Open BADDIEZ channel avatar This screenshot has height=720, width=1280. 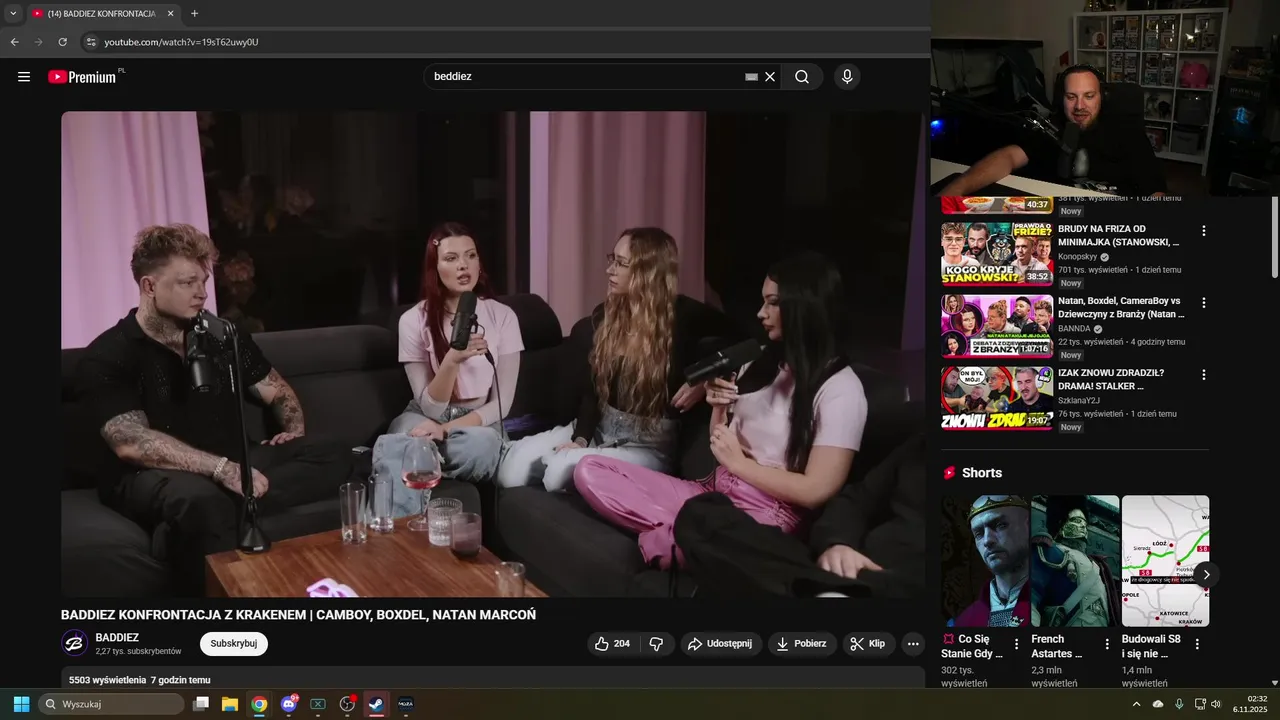pyautogui.click(x=74, y=643)
